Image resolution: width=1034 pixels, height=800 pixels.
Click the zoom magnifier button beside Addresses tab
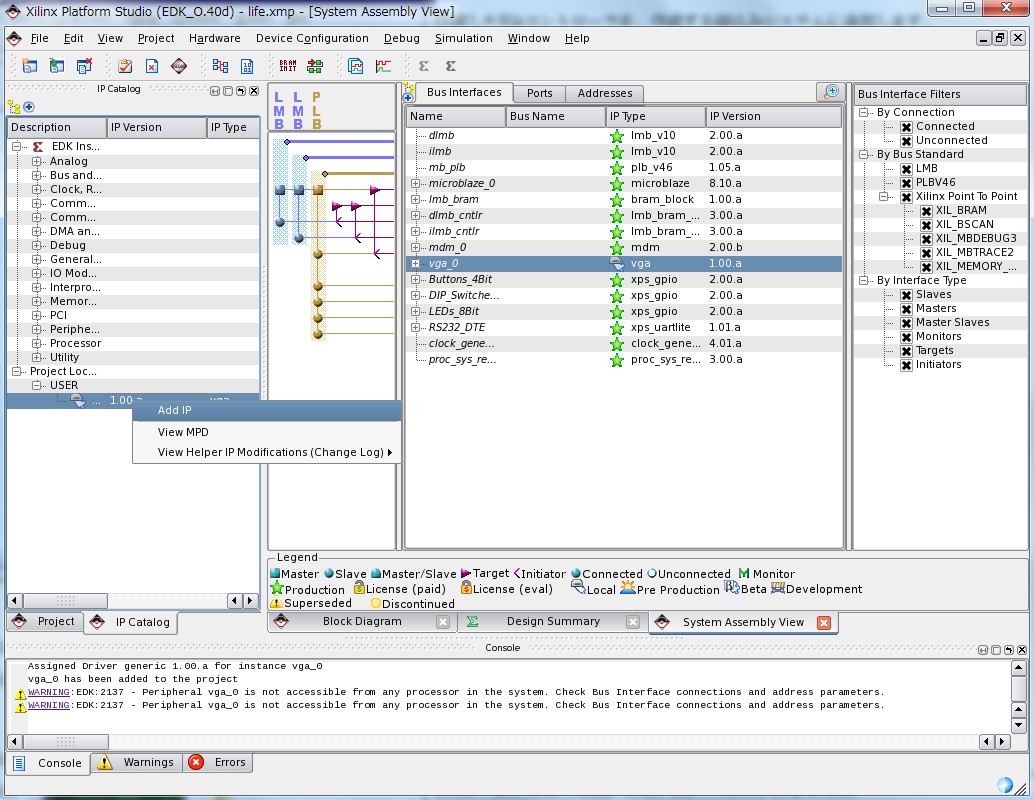pyautogui.click(x=831, y=92)
